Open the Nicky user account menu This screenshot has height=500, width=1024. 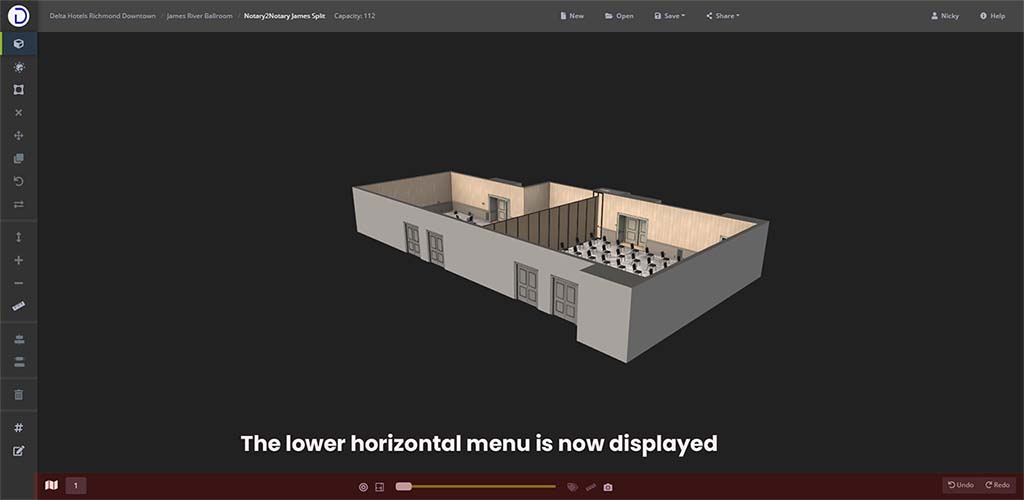pyautogui.click(x=945, y=16)
